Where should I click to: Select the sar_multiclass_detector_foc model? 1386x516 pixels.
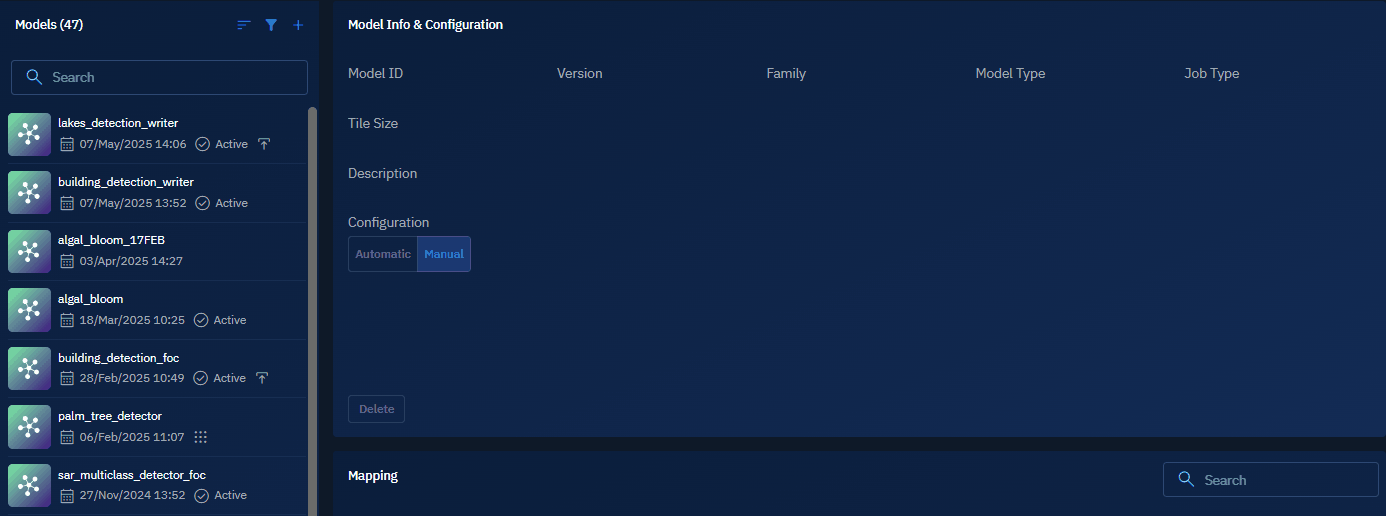[x=132, y=475]
